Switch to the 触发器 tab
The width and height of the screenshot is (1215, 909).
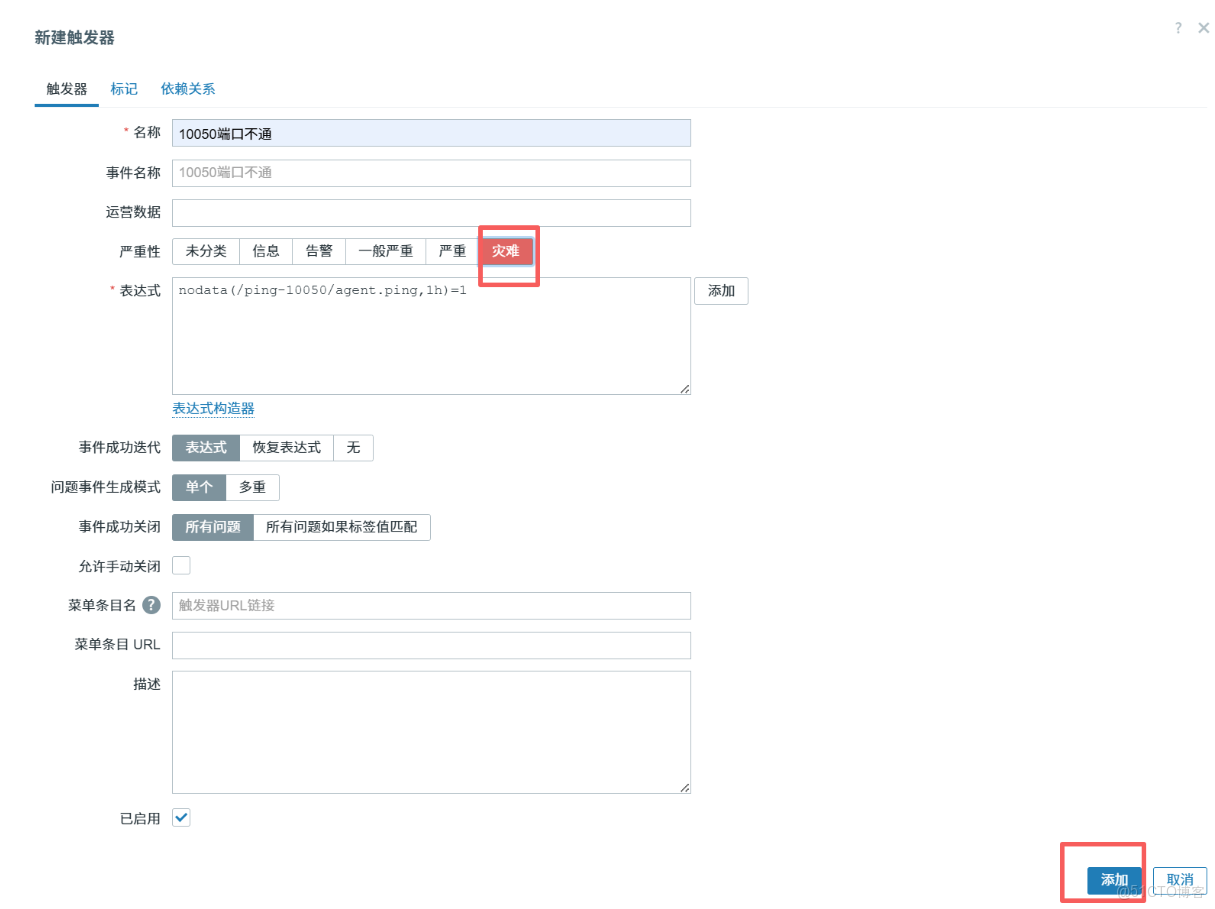click(x=67, y=89)
